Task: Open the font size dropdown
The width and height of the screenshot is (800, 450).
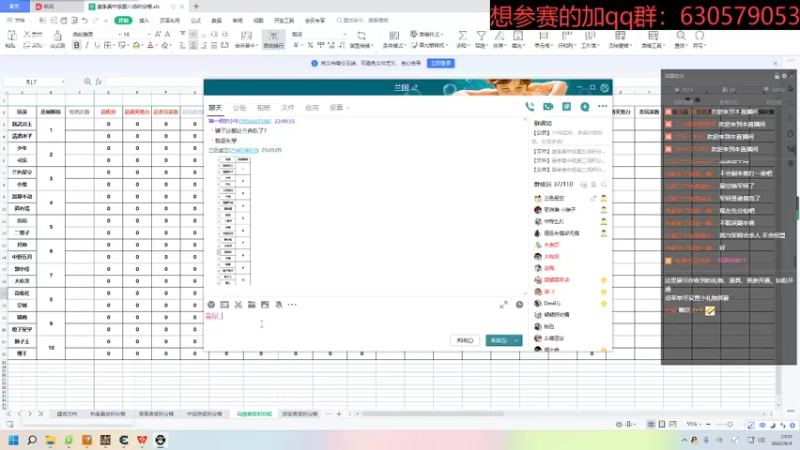Action: coord(148,34)
